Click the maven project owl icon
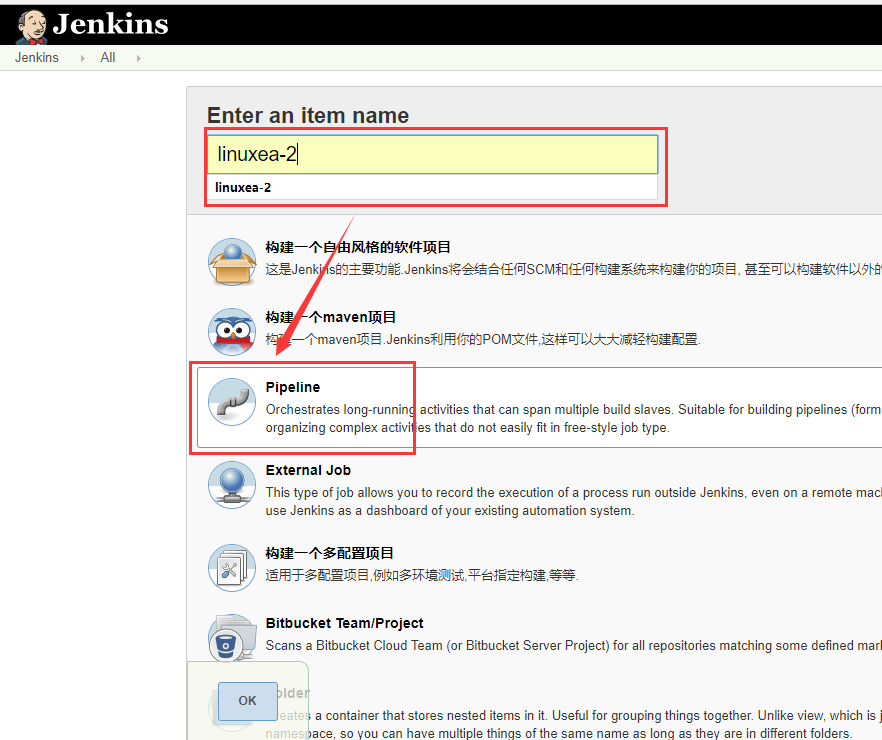This screenshot has height=740, width=882. click(x=232, y=331)
